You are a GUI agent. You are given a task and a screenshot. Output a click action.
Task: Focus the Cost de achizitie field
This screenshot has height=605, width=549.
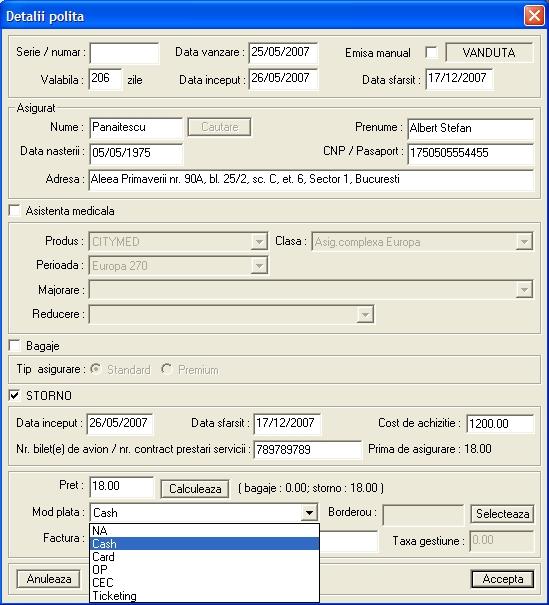pos(500,424)
